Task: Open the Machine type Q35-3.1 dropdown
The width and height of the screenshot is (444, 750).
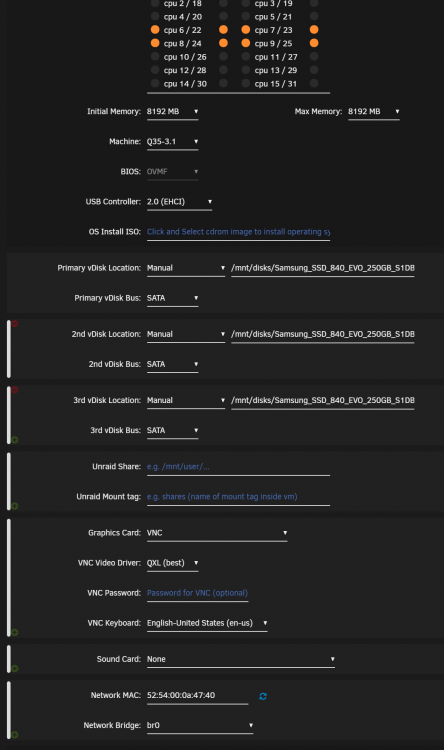Action: [x=172, y=142]
